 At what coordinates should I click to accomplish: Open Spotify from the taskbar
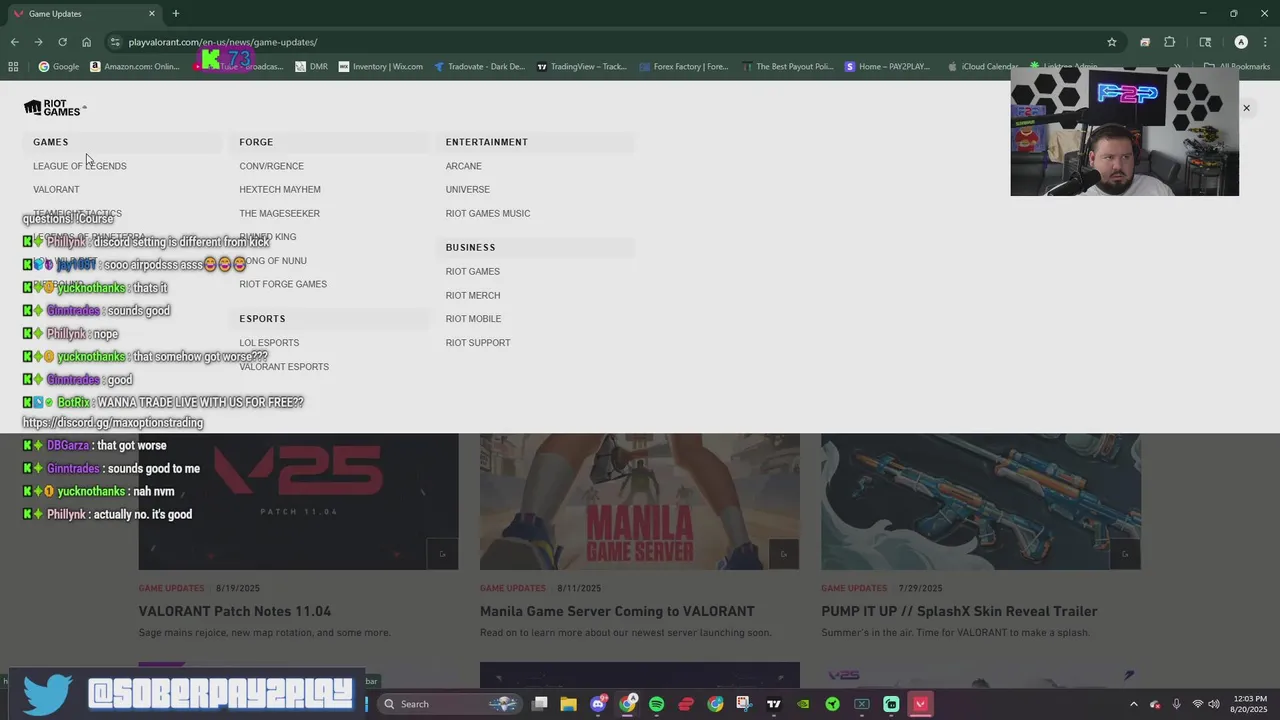(x=656, y=704)
